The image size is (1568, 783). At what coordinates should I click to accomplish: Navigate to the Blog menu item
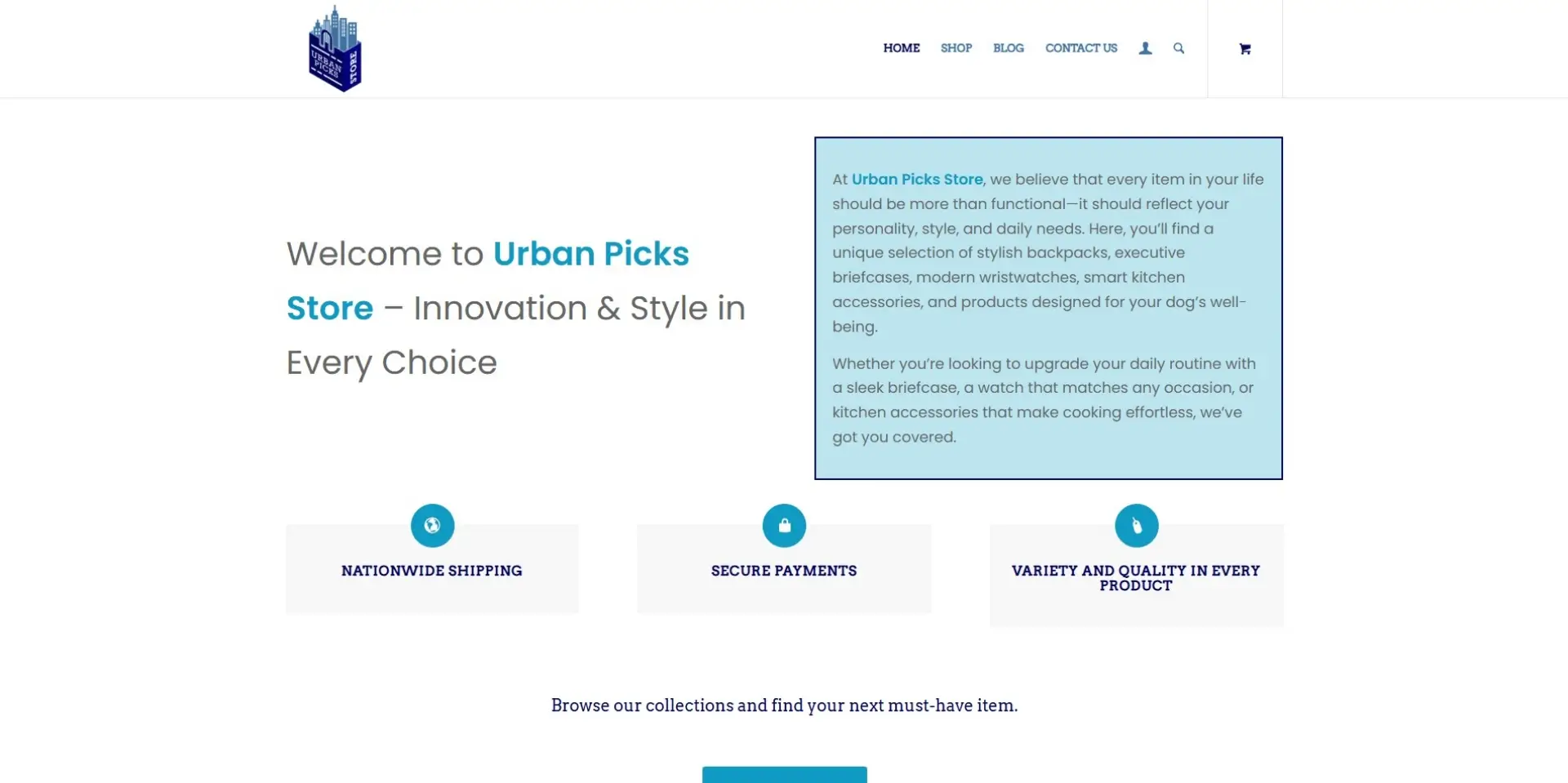coord(1009,48)
